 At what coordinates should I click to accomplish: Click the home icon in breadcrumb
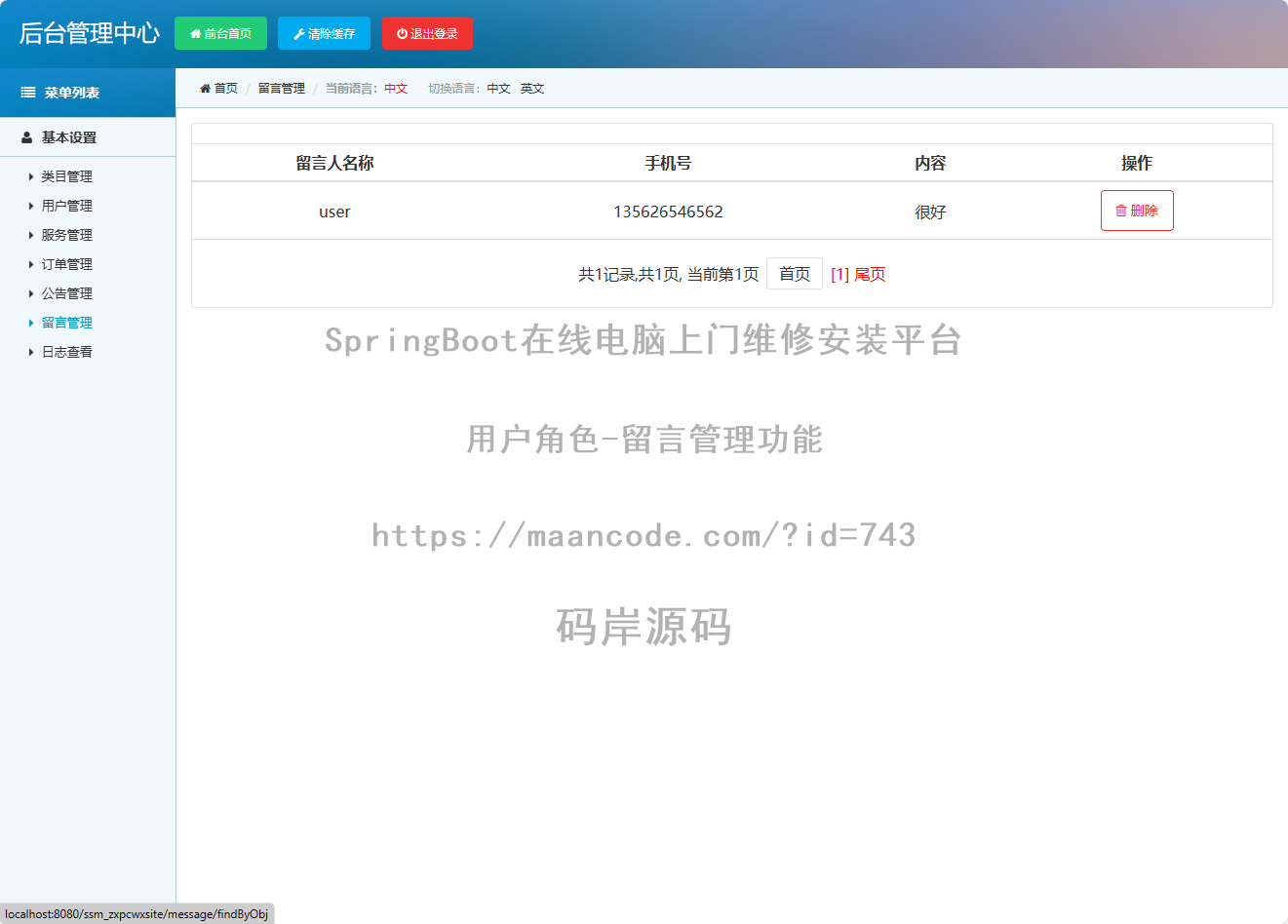[x=205, y=89]
